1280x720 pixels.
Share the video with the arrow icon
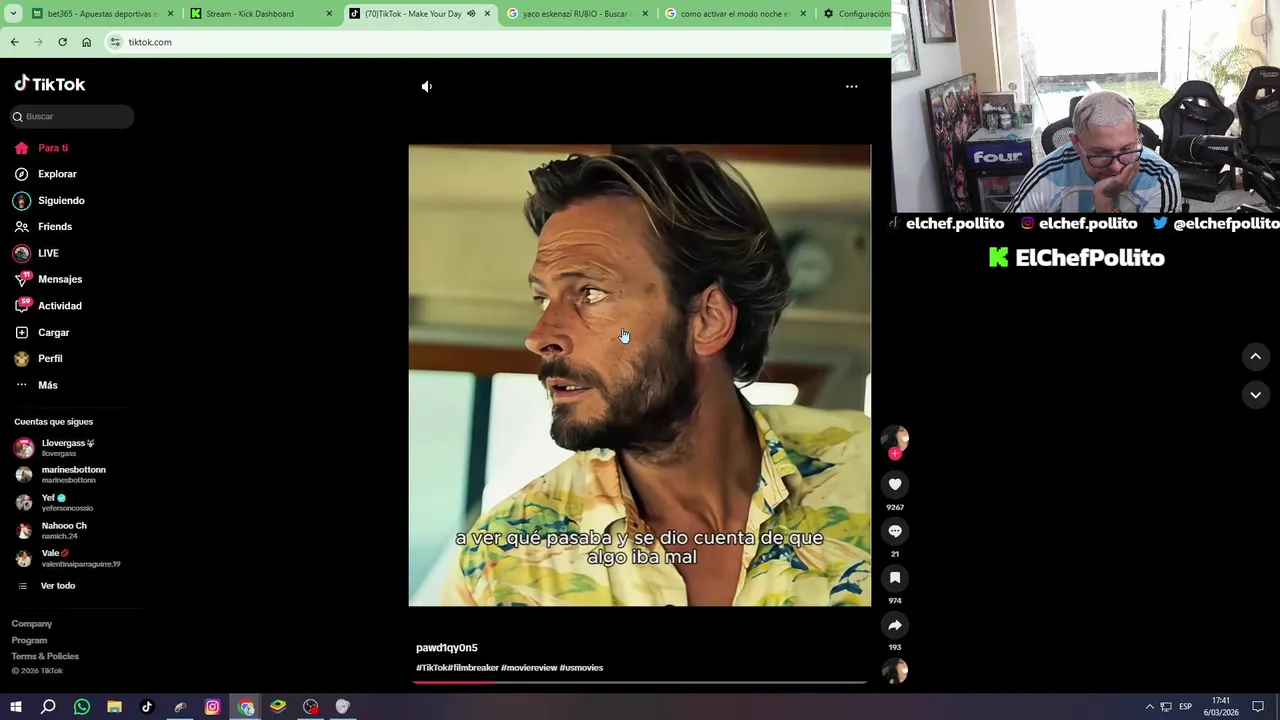[895, 625]
